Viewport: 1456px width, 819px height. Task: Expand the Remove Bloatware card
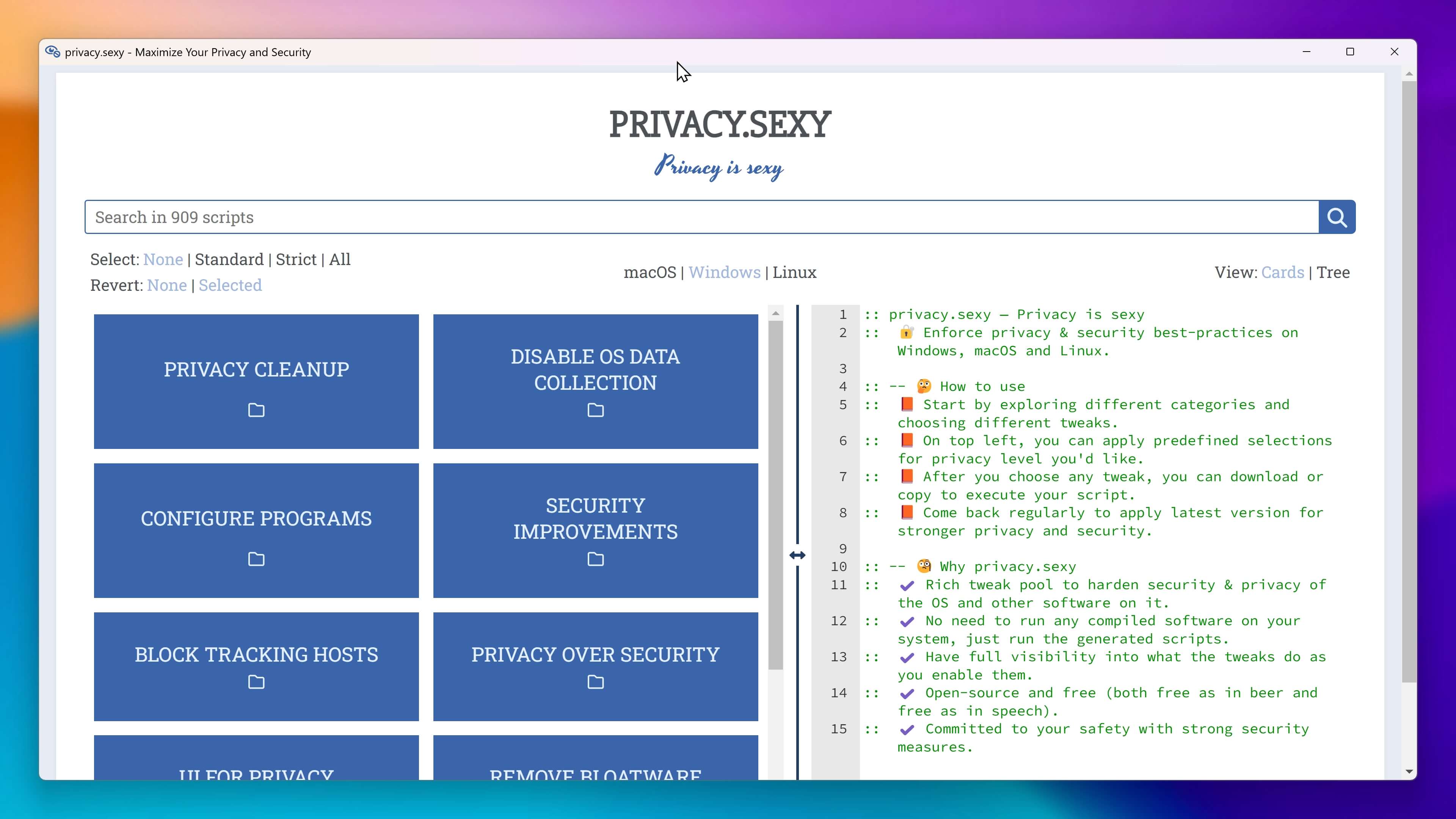coord(595,758)
